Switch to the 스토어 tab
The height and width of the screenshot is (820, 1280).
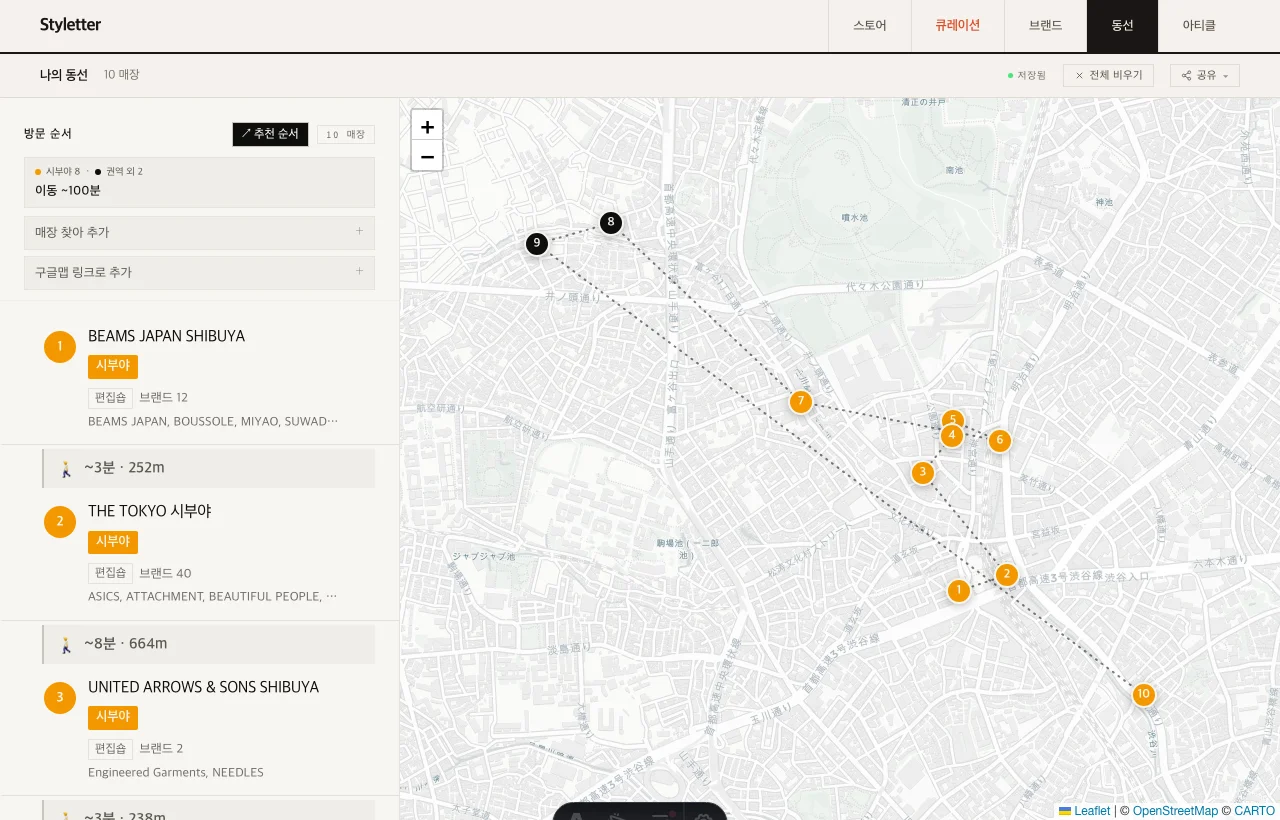click(x=869, y=26)
